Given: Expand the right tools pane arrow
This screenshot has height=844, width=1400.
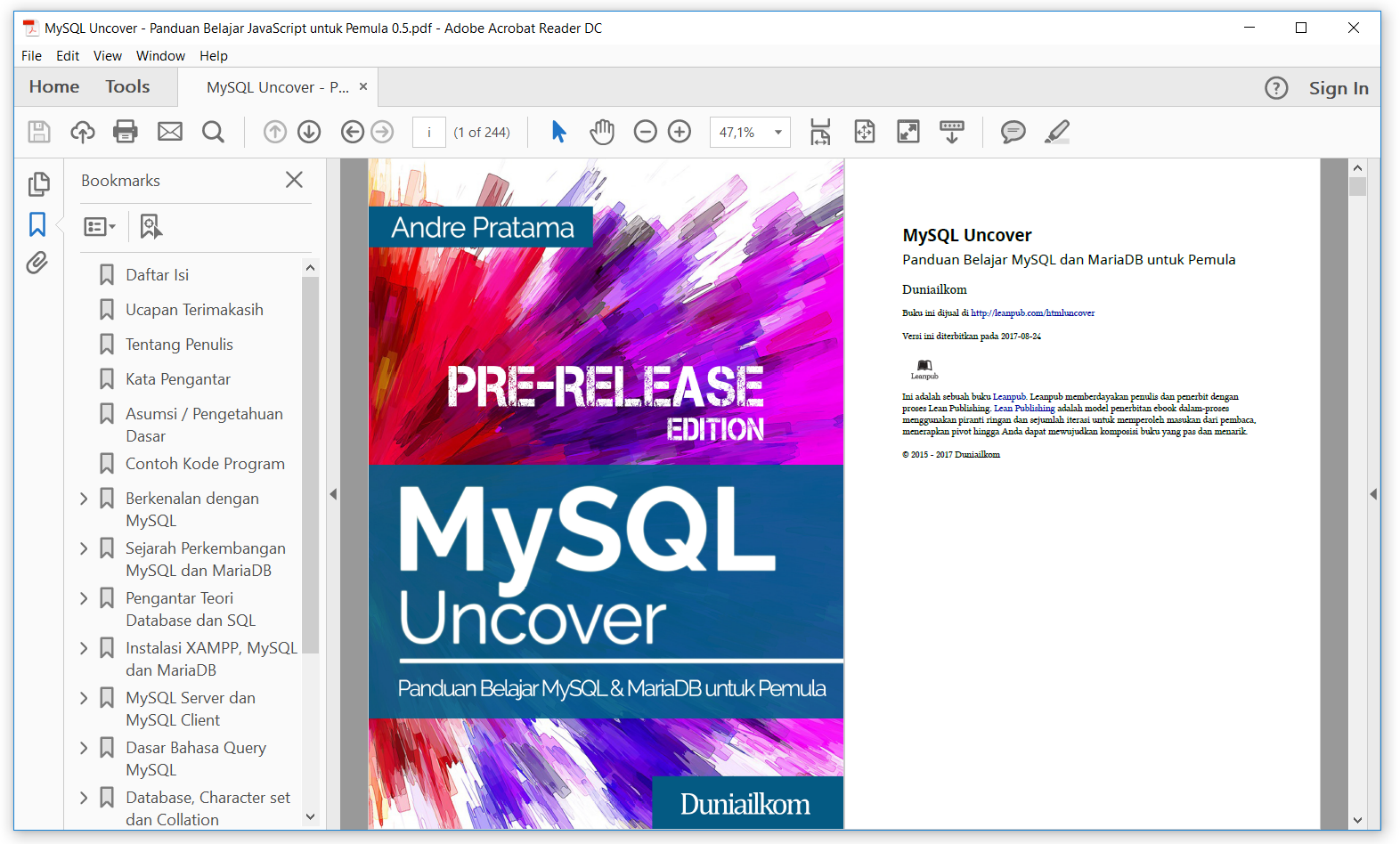Looking at the screenshot, I should coord(1373,494).
